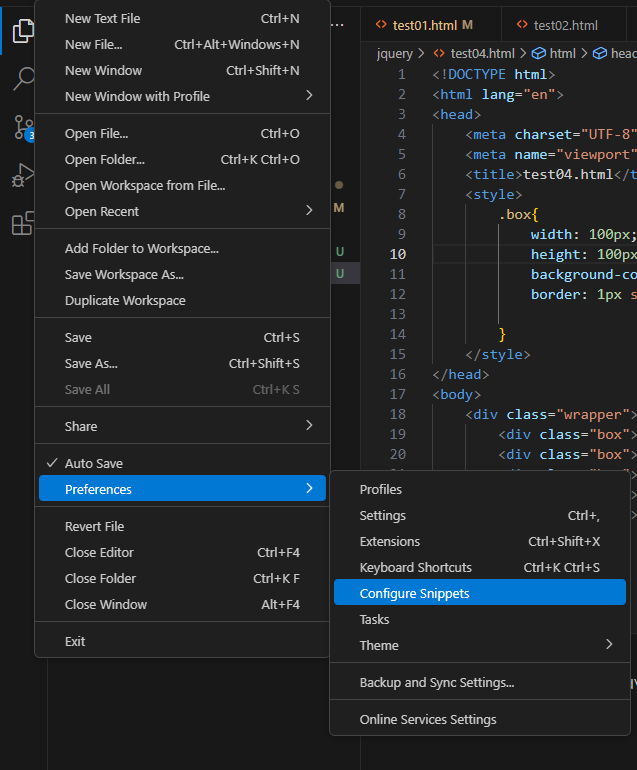Click New Text File menu entry

(x=102, y=18)
